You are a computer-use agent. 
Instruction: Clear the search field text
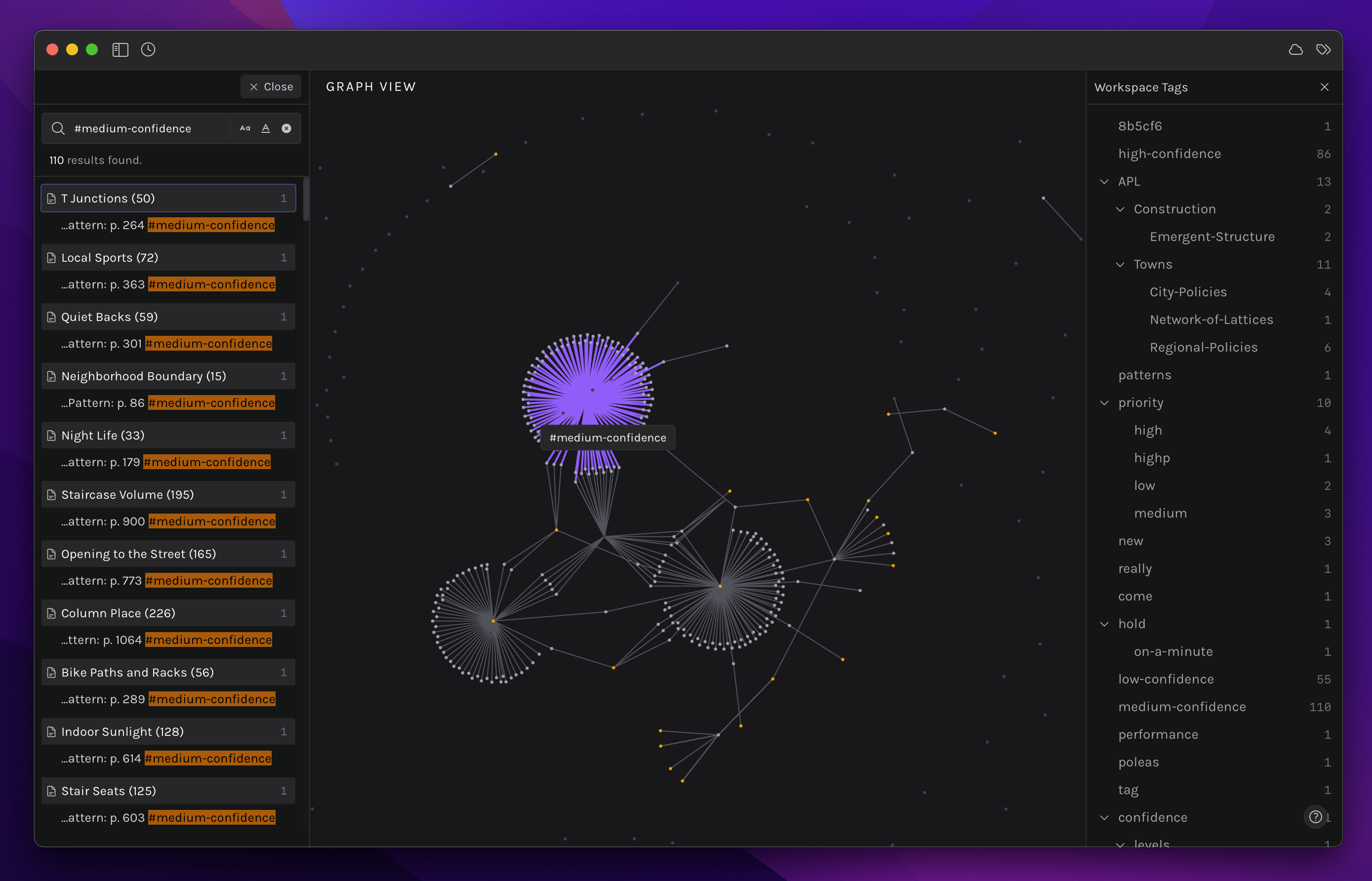[286, 128]
